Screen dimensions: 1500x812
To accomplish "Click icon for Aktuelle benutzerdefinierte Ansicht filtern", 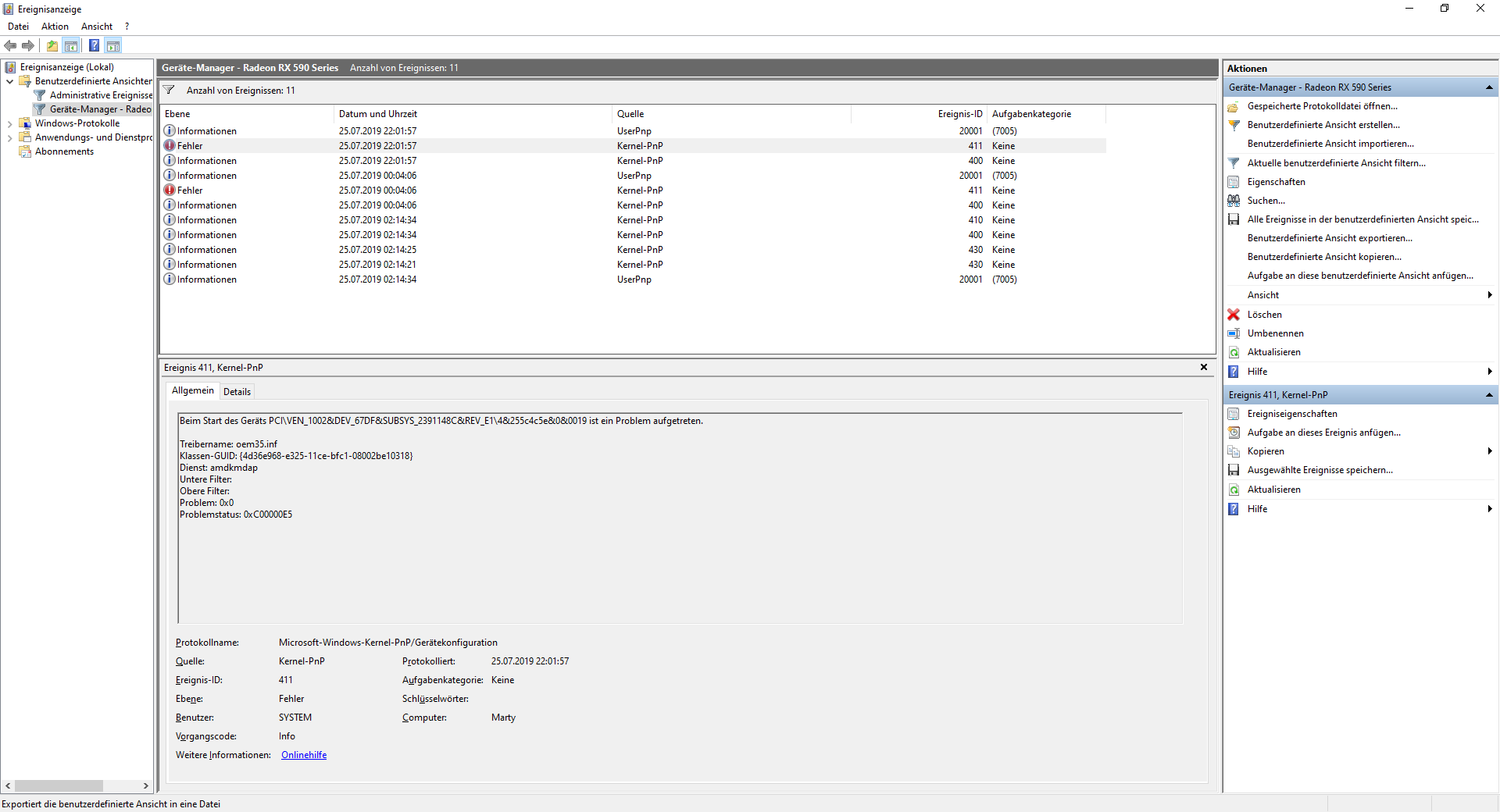I will click(x=1234, y=163).
